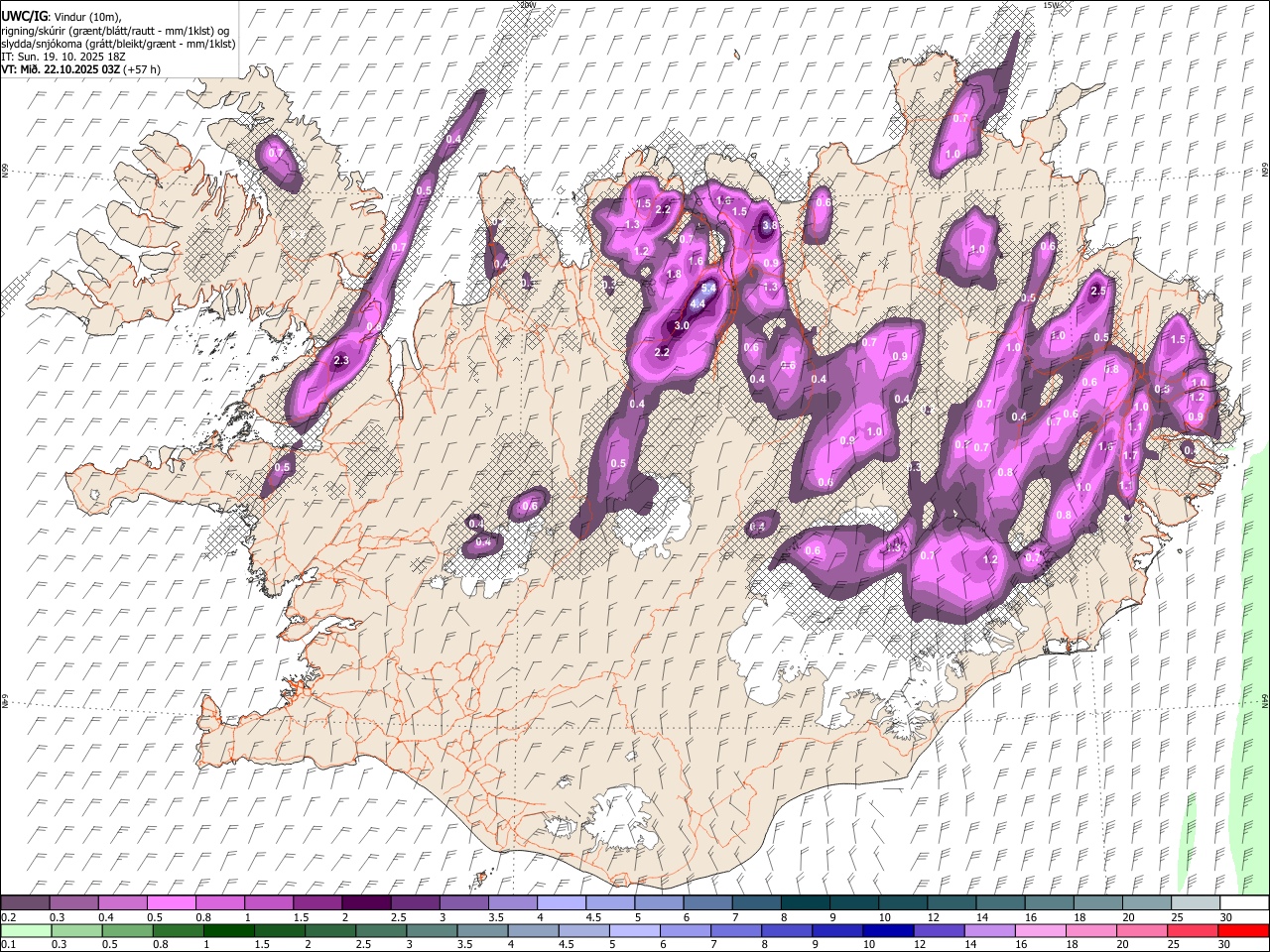The image size is (1270, 952).
Task: Click upper legend swatch between 20 and 25
Action: [1145, 902]
